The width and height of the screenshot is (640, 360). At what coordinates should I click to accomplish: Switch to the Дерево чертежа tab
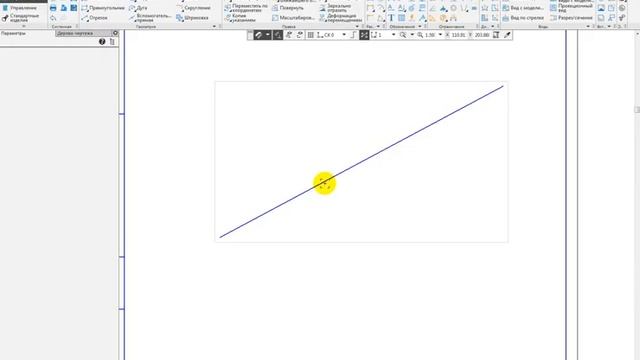(75, 33)
